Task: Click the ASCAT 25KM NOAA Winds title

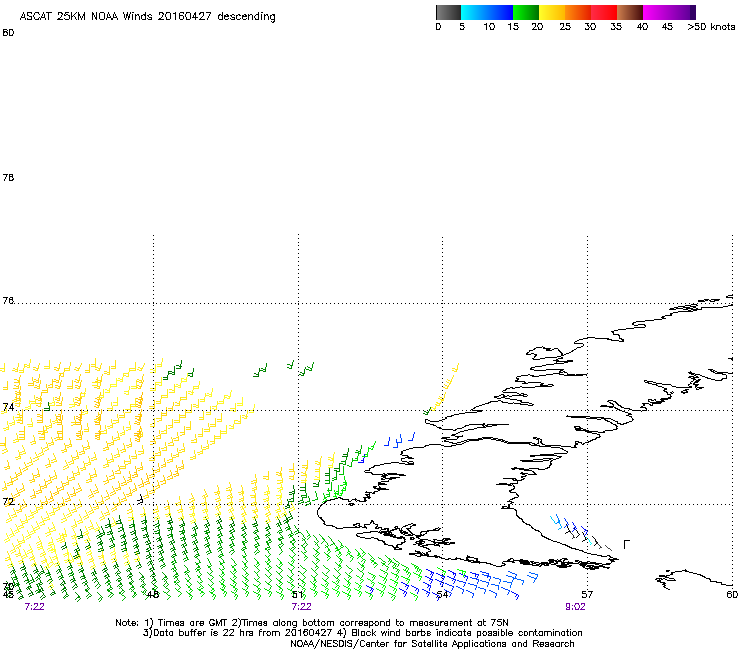Action: point(147,17)
